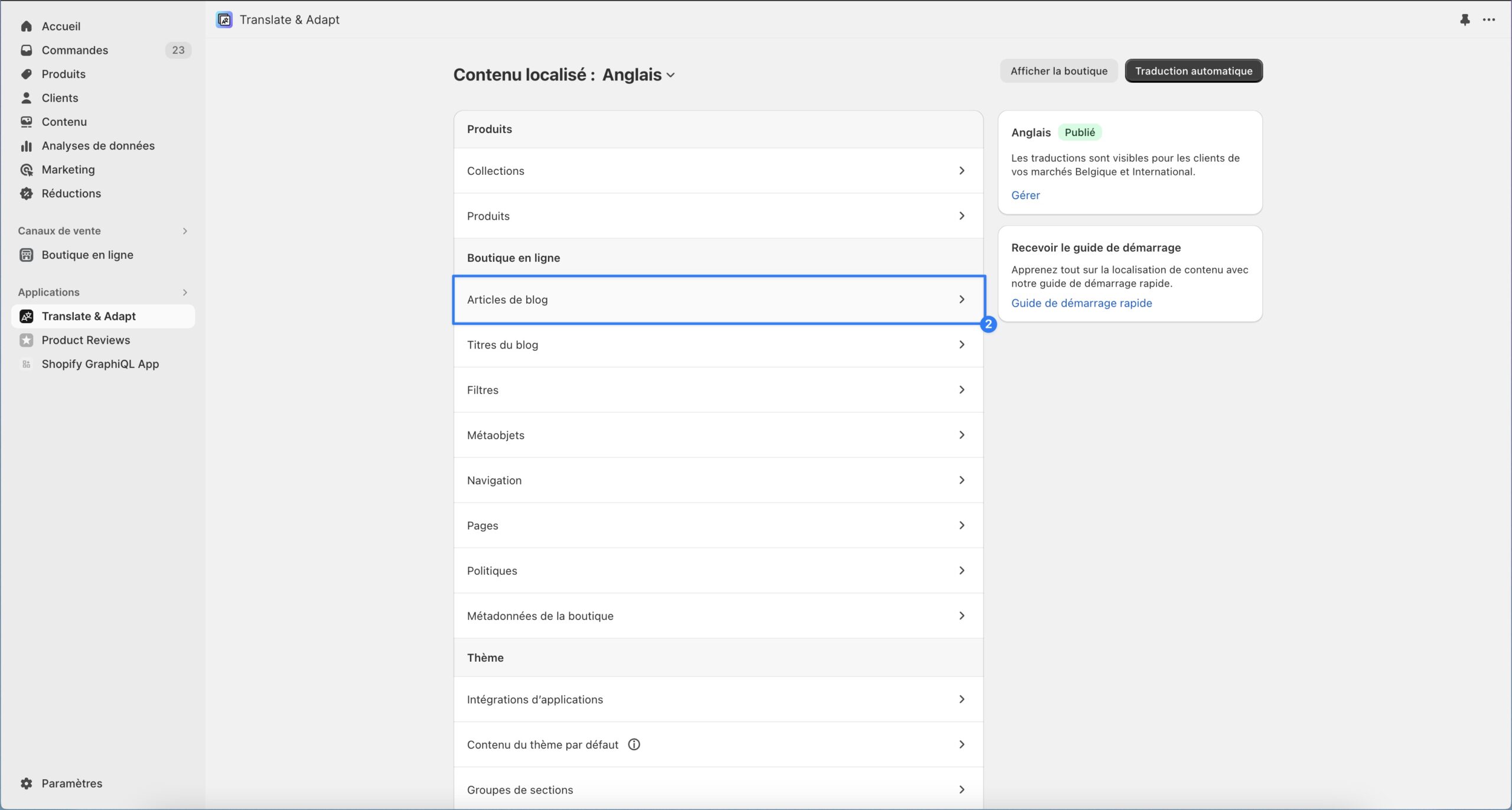Image resolution: width=1512 pixels, height=810 pixels.
Task: Click the Accueil home icon
Action: [x=26, y=26]
